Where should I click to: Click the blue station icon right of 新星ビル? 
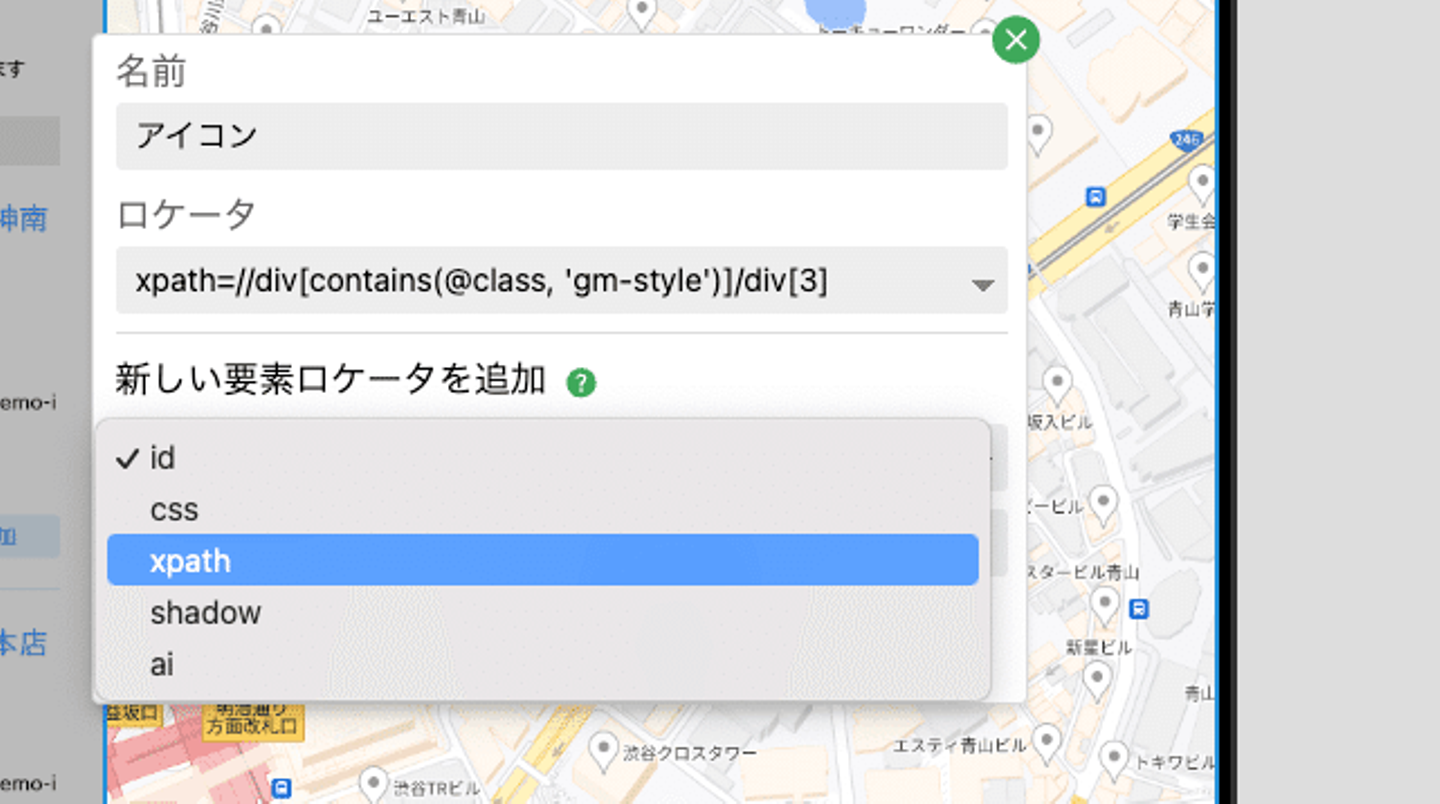tap(1138, 608)
